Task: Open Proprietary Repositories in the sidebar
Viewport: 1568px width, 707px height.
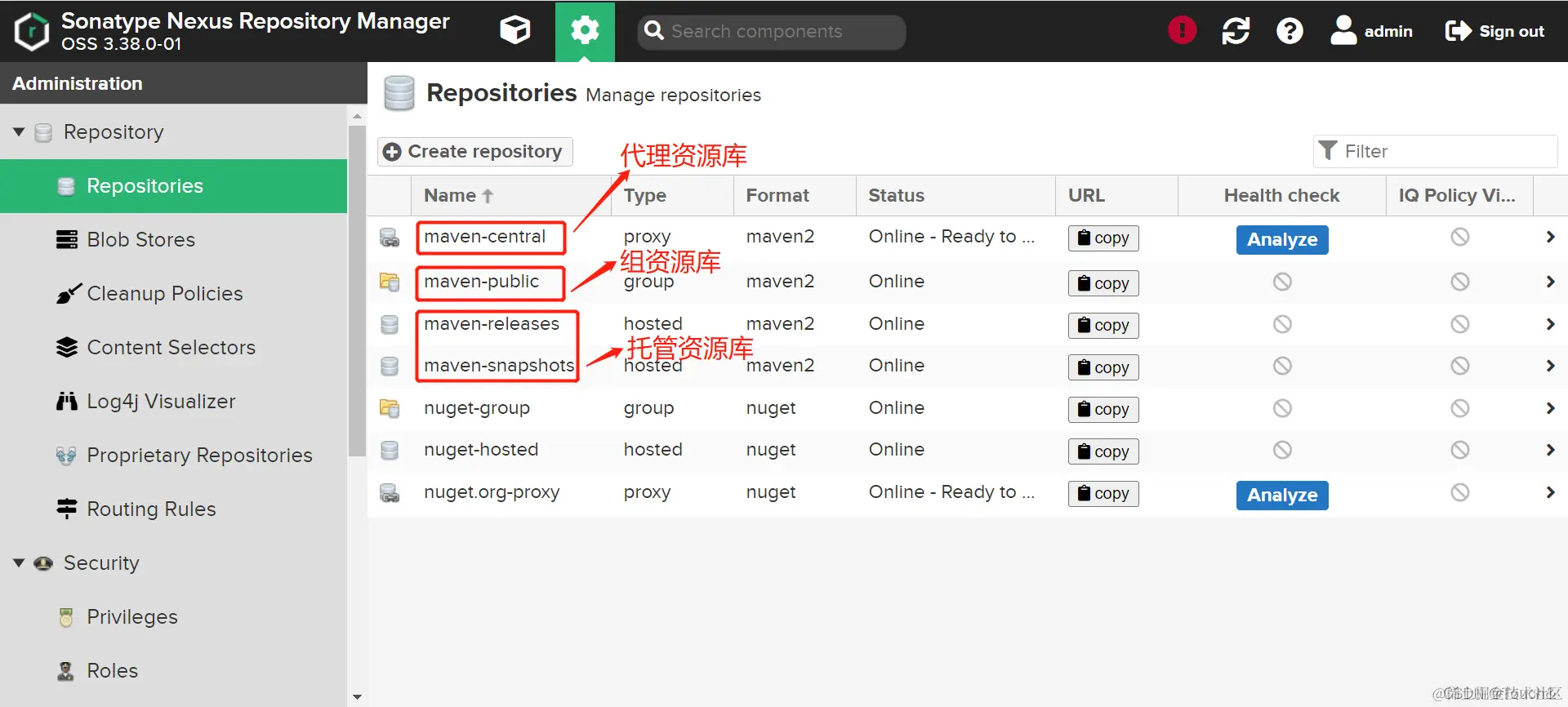Action: [173, 456]
